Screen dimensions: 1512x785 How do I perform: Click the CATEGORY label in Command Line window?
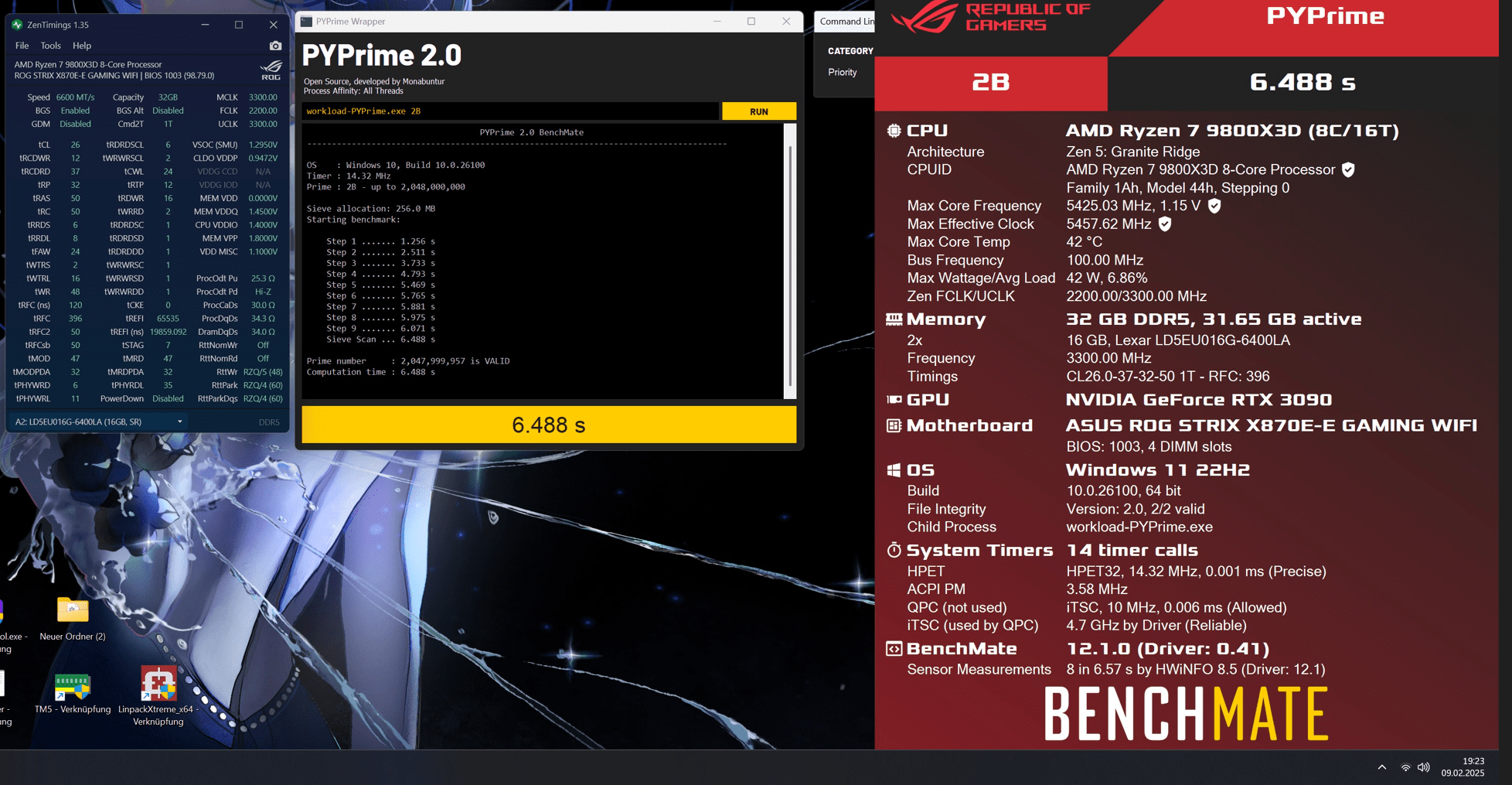(x=850, y=51)
